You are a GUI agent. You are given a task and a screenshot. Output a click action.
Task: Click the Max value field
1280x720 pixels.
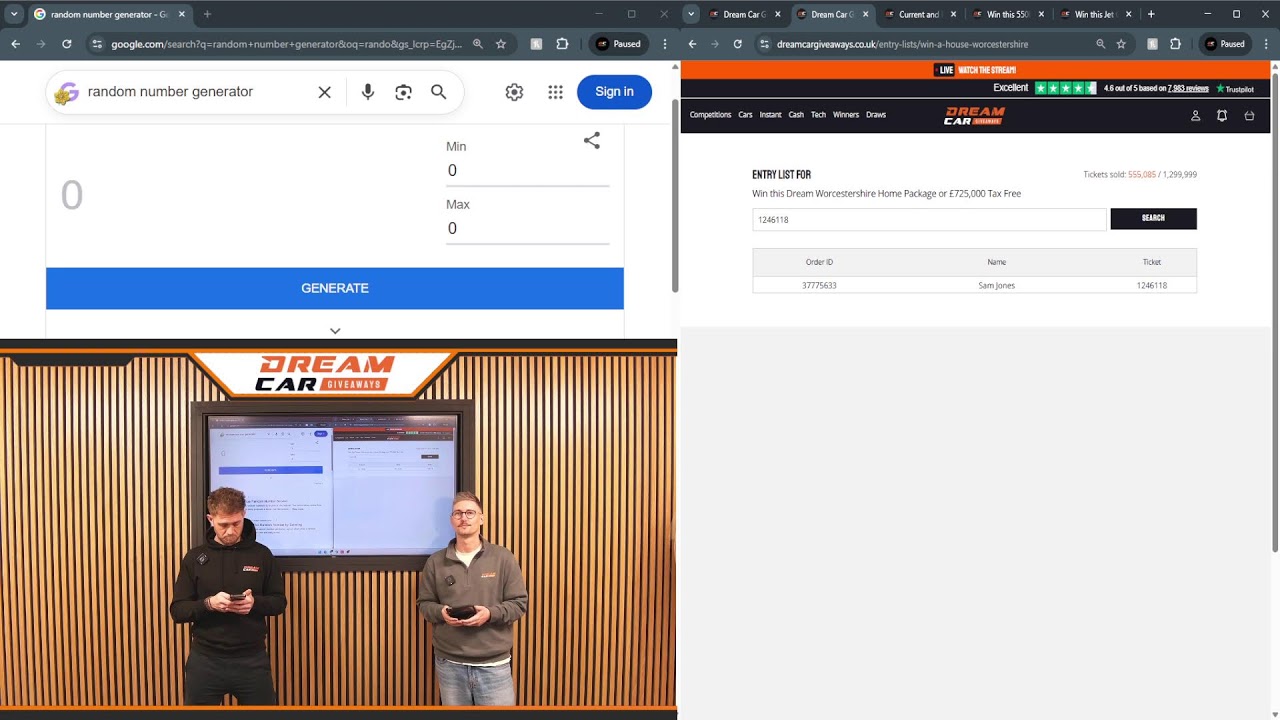(x=527, y=229)
